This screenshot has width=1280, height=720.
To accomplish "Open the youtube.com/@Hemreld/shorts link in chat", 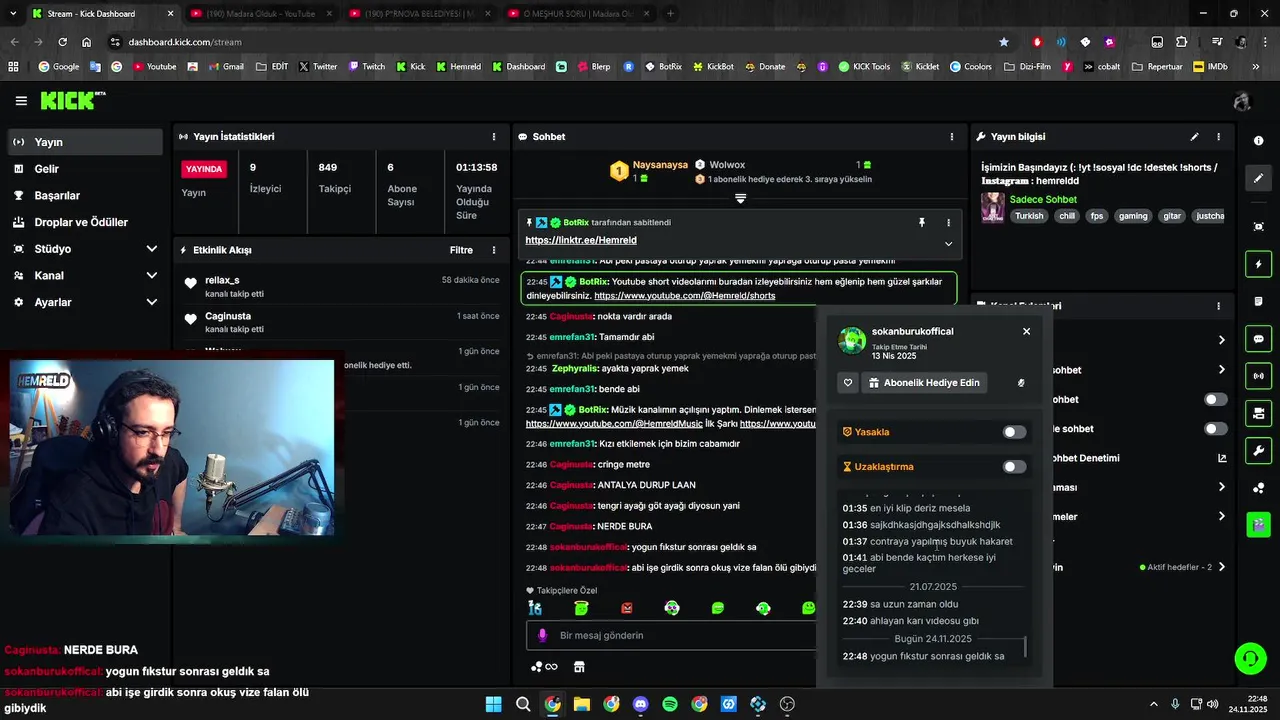I will tap(684, 296).
